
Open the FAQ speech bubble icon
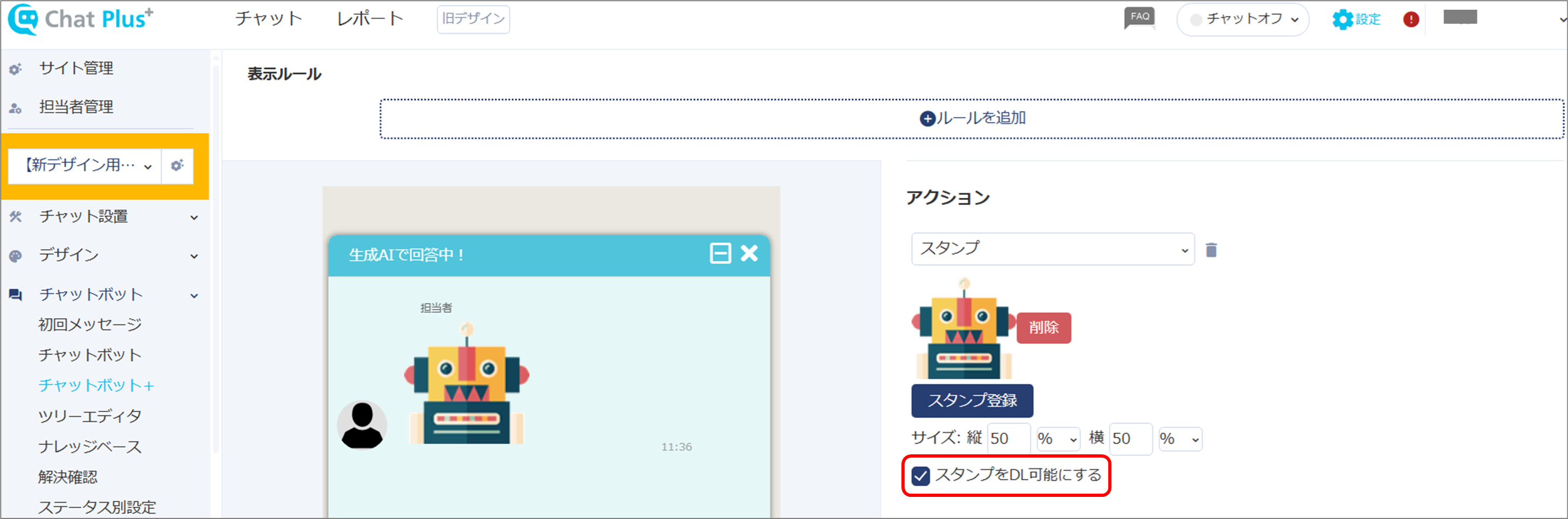pyautogui.click(x=1139, y=18)
